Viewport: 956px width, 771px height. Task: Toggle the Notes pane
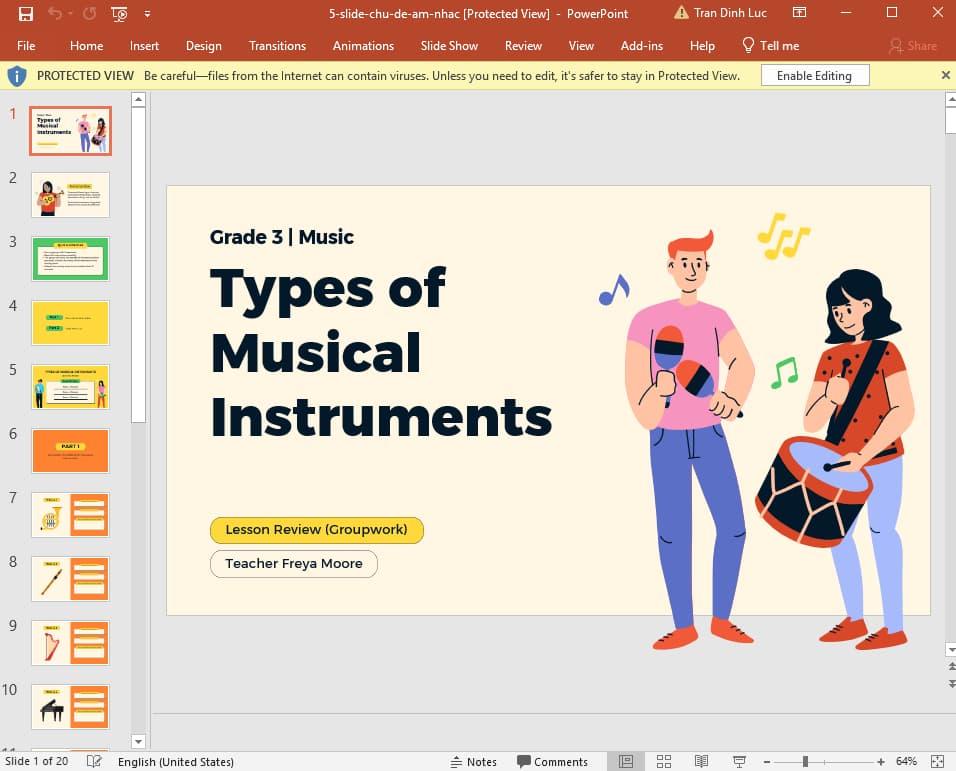pyautogui.click(x=473, y=761)
